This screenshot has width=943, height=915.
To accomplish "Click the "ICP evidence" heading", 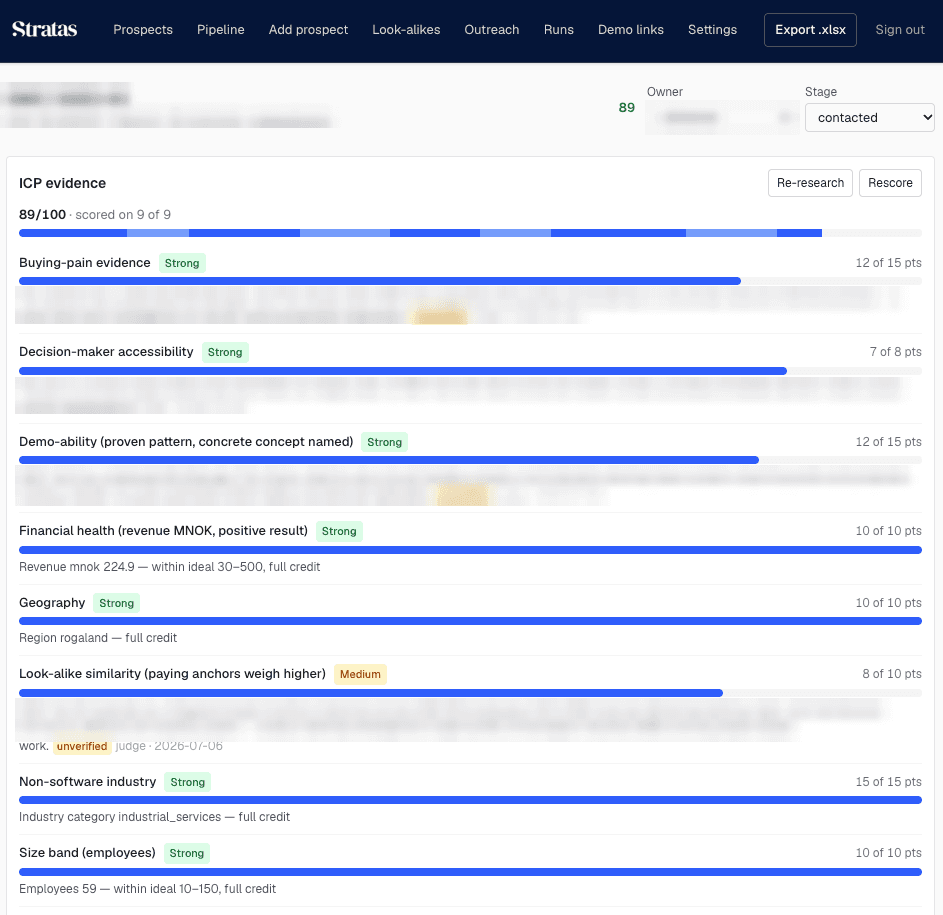I will click(x=63, y=183).
